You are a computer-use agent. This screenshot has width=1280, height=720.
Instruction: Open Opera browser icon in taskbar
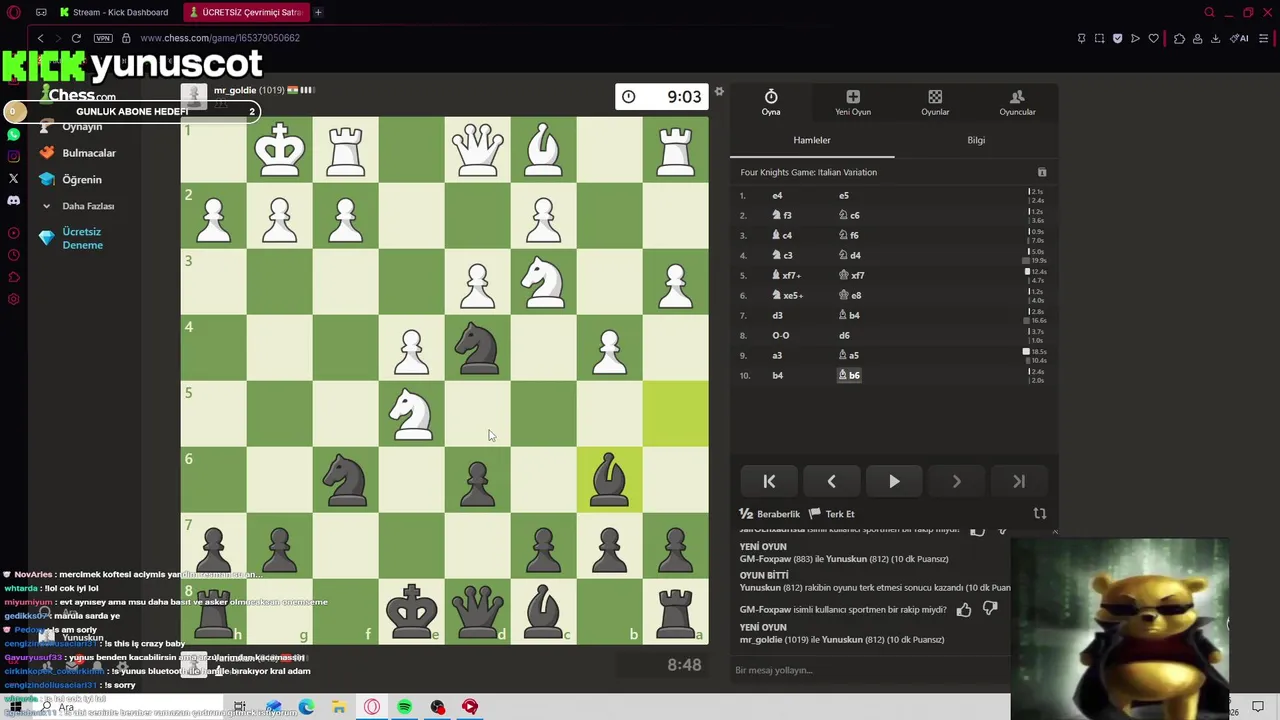coord(372,707)
